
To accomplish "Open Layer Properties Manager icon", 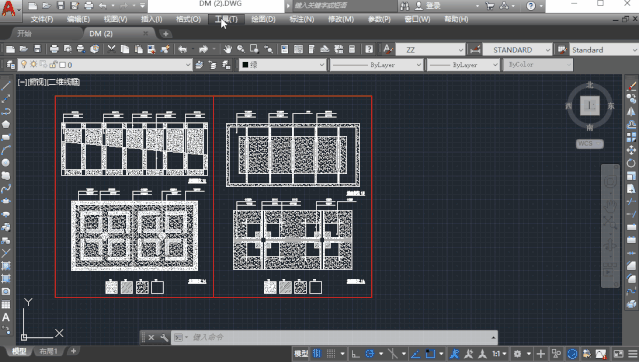I will point(11,64).
